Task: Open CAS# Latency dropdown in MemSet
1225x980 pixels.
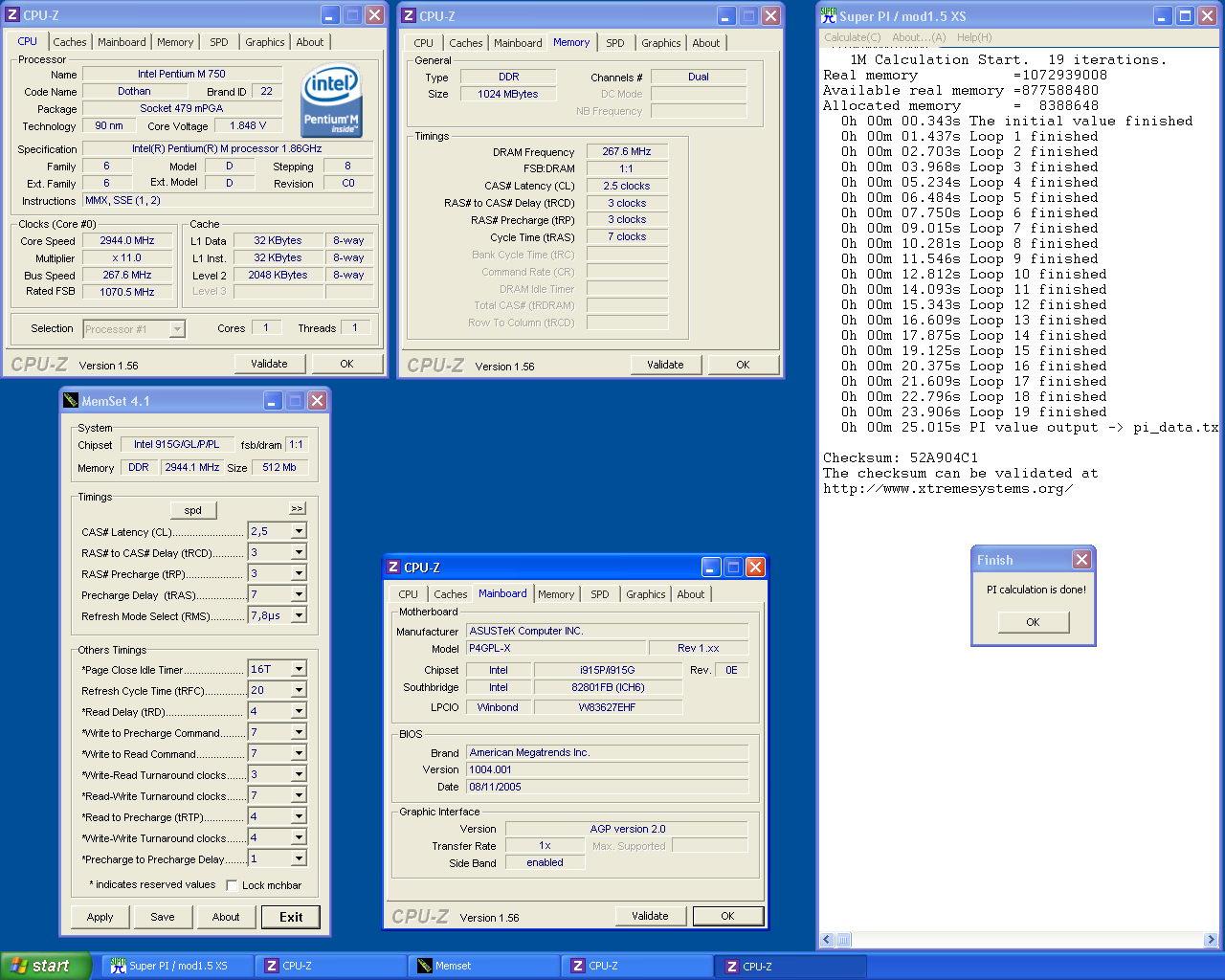Action: 299,531
